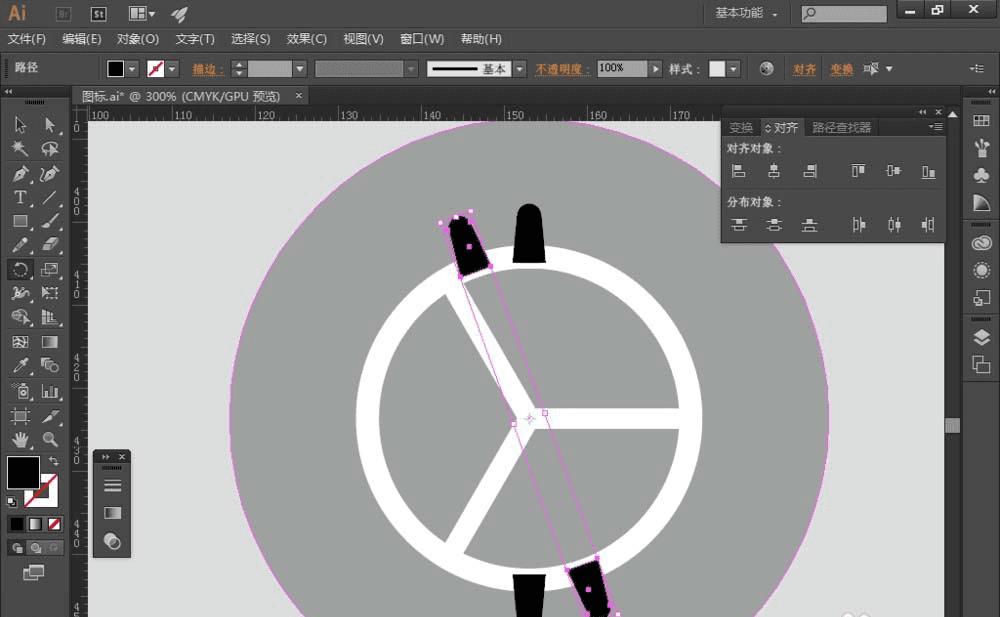The image size is (1000, 617).
Task: Select the Line Segment tool
Action: 50,198
